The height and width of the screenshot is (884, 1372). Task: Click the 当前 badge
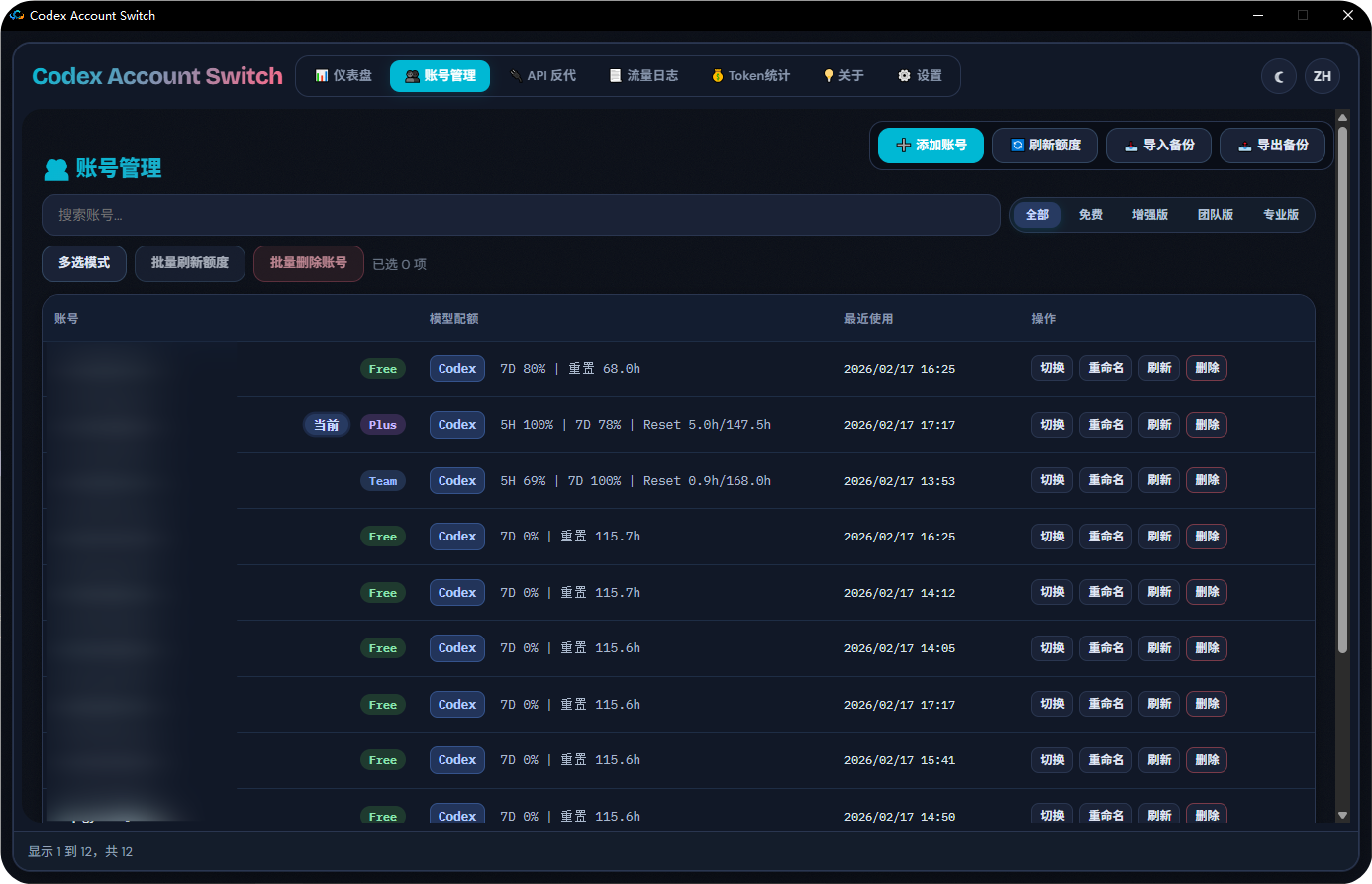click(327, 425)
